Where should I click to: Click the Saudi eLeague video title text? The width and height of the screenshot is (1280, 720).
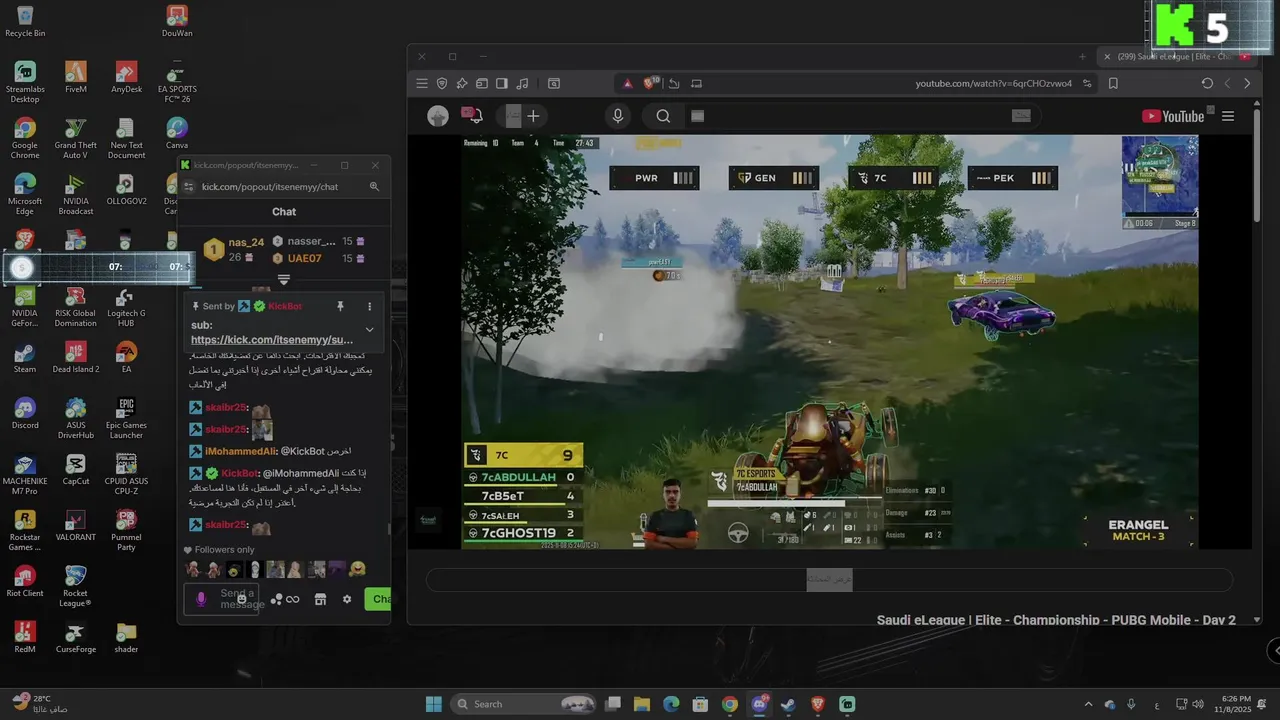coord(1056,620)
